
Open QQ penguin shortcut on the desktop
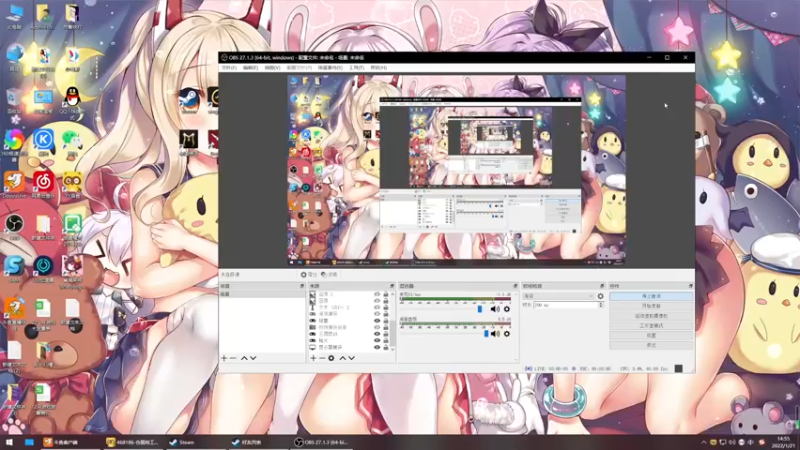pos(72,101)
